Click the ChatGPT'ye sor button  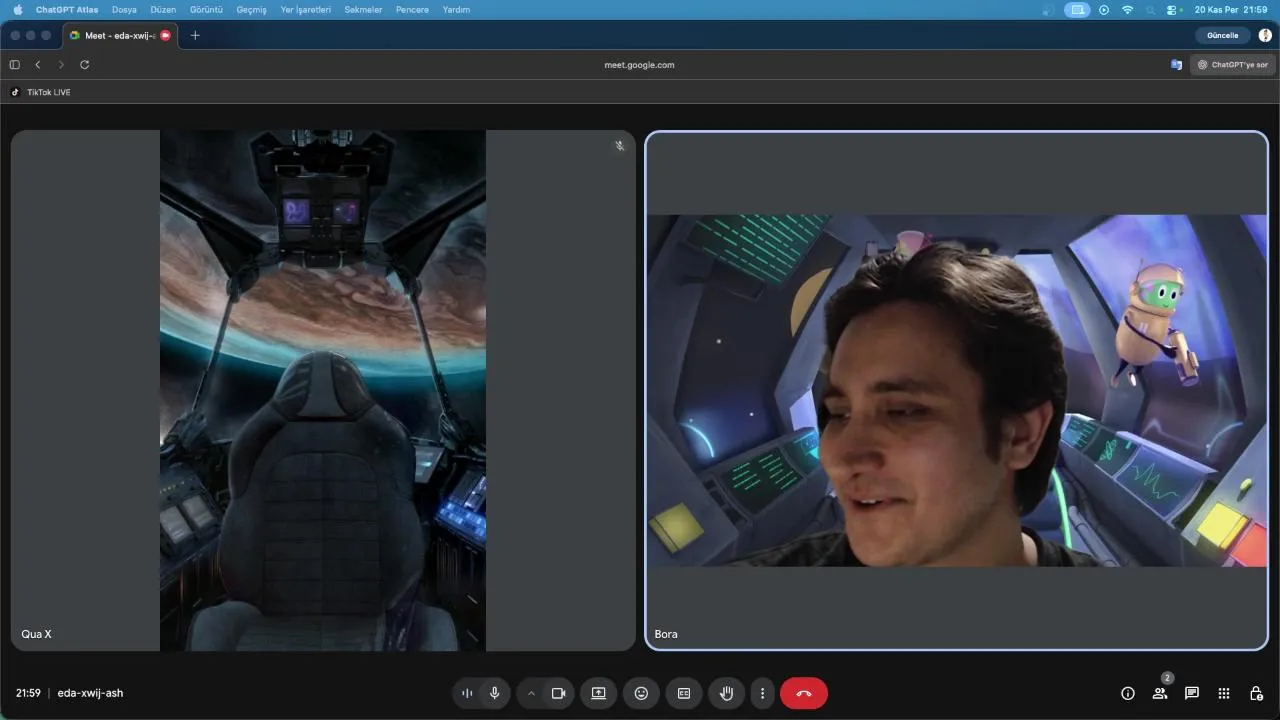[x=1233, y=65]
